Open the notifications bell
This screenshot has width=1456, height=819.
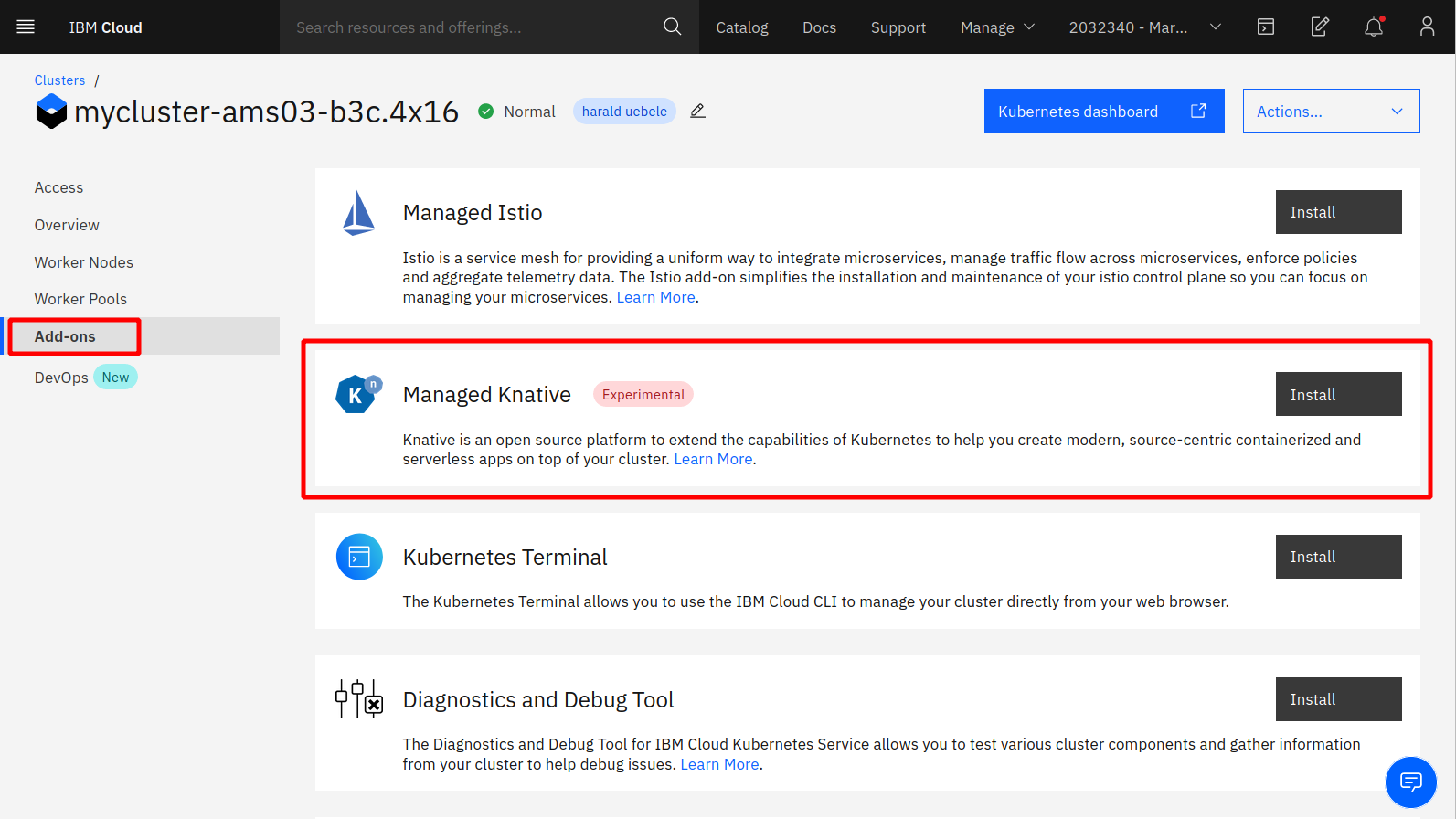click(1374, 27)
